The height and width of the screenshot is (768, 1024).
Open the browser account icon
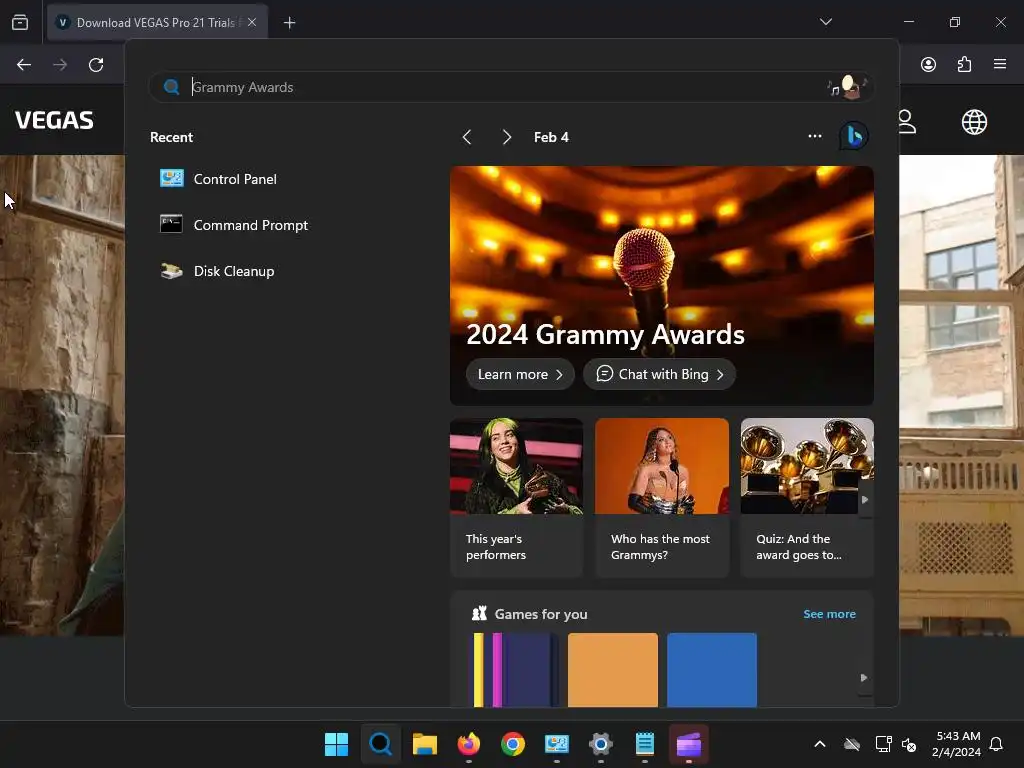pos(928,64)
